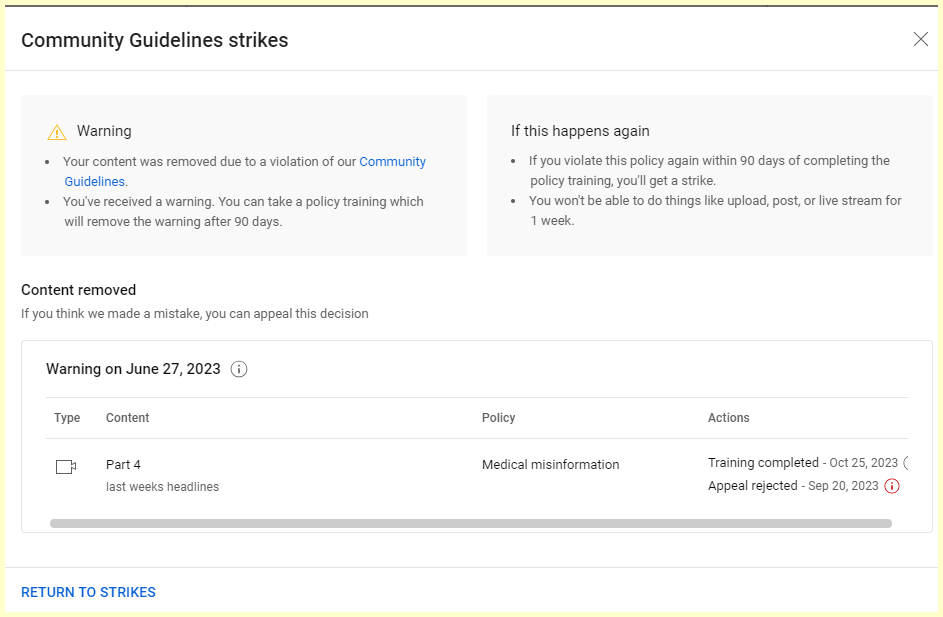Click the Appeal rejected status text
Screen dimensions: 943x617
(752, 486)
